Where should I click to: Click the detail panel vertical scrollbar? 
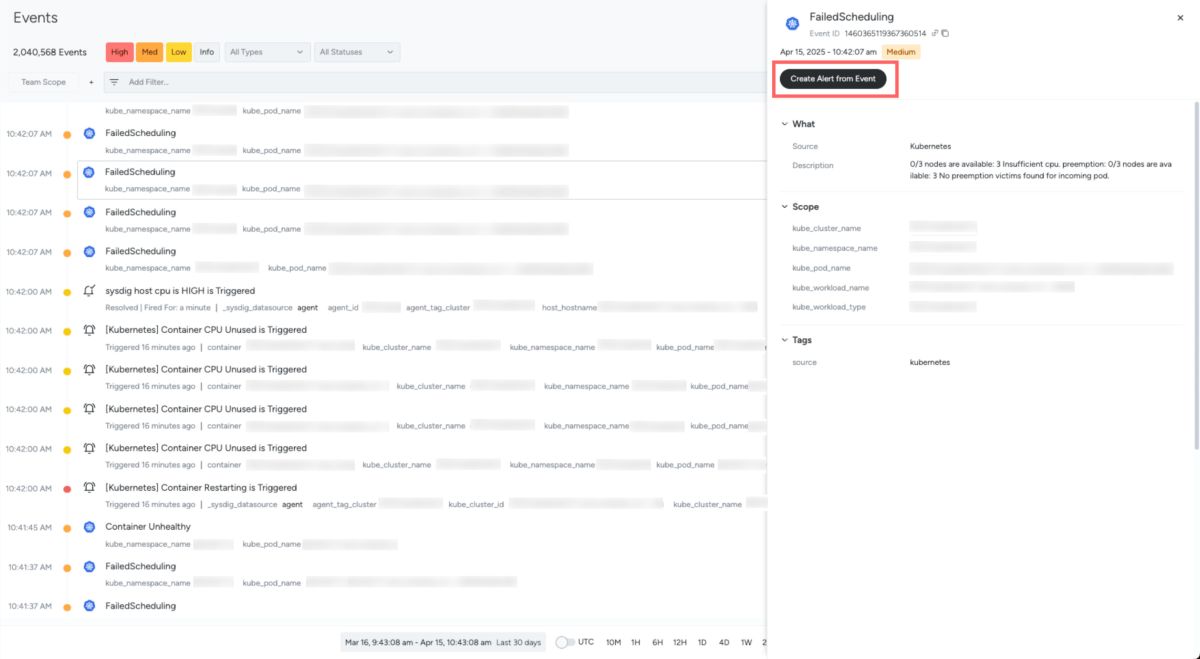click(1195, 275)
